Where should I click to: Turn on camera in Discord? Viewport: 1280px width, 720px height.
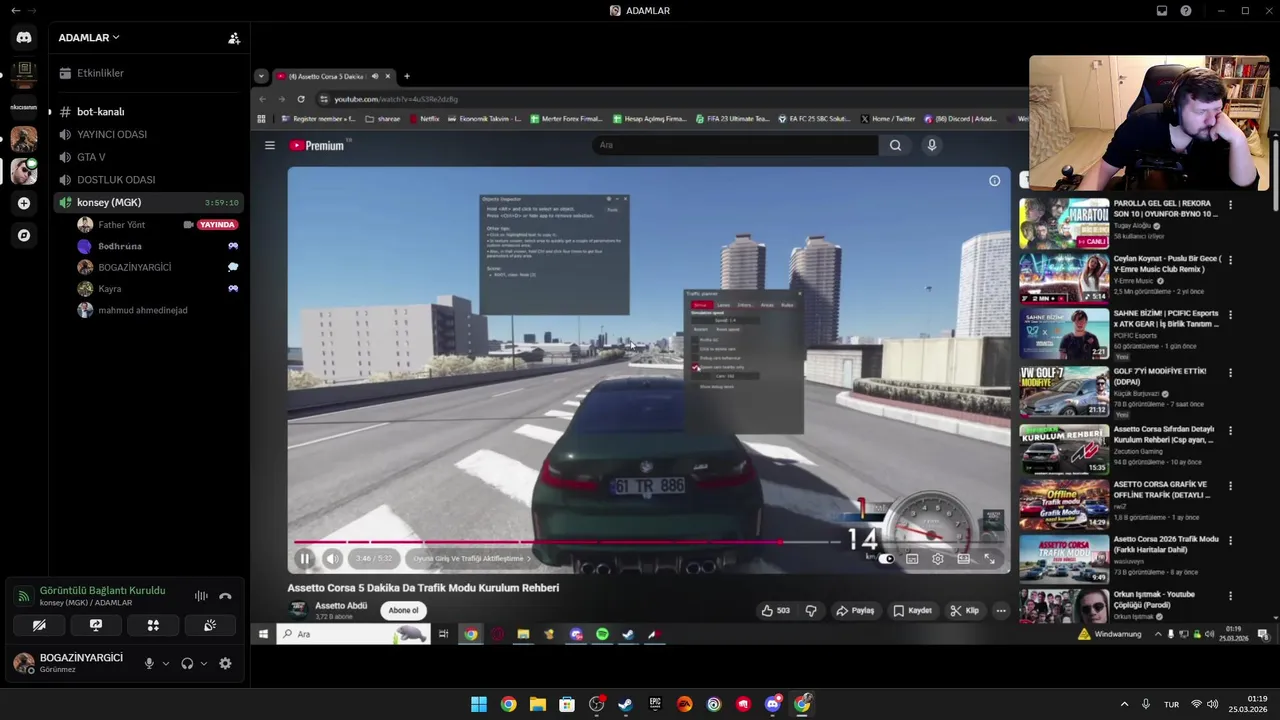(x=39, y=625)
